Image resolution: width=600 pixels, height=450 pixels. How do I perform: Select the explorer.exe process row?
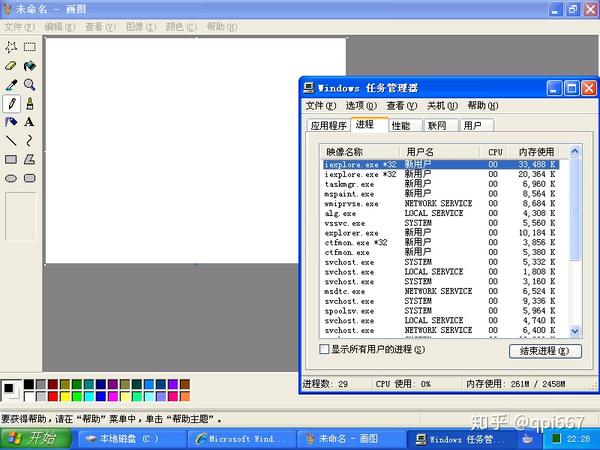click(x=441, y=233)
